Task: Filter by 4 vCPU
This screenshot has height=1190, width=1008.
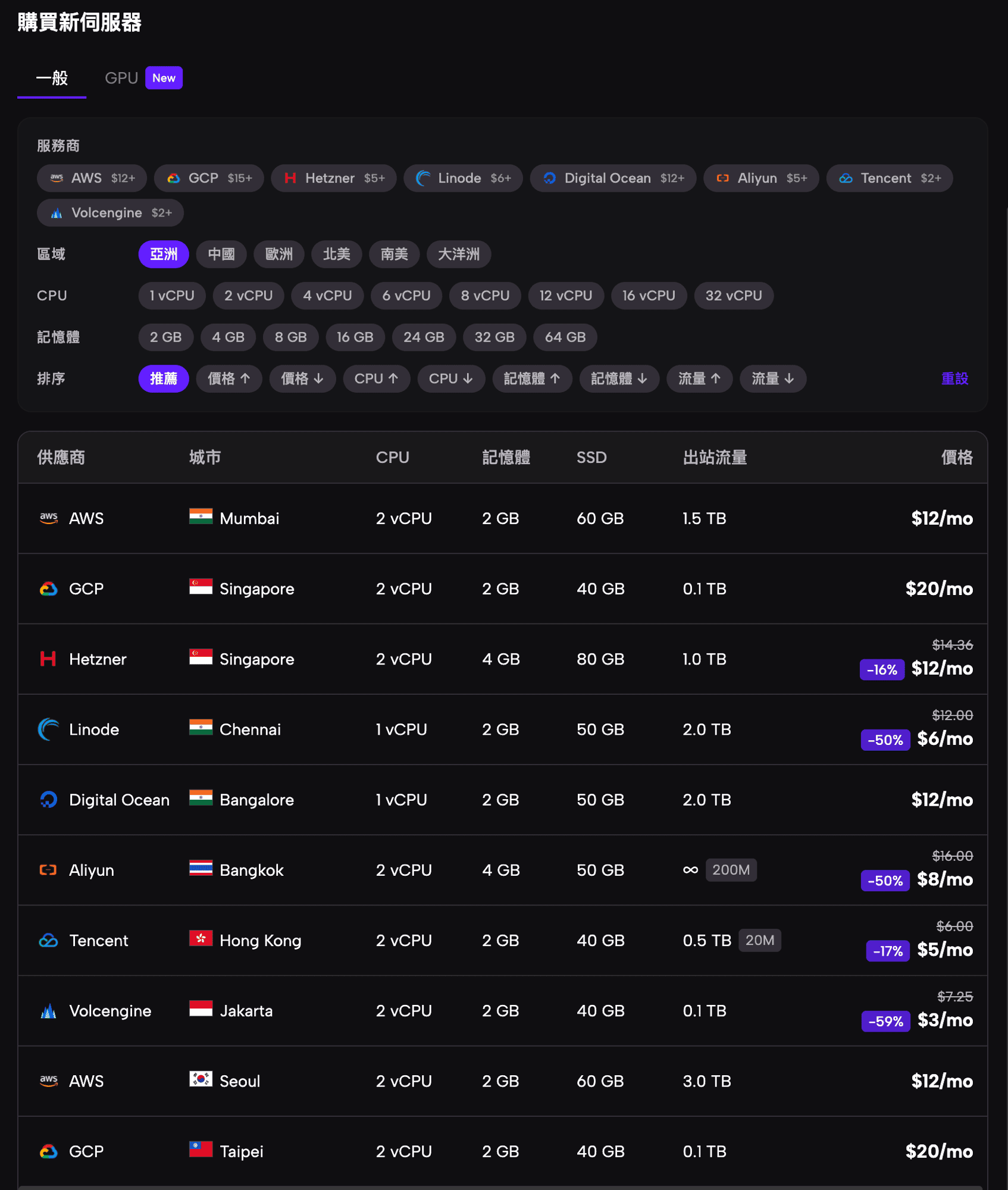Action: click(x=327, y=296)
